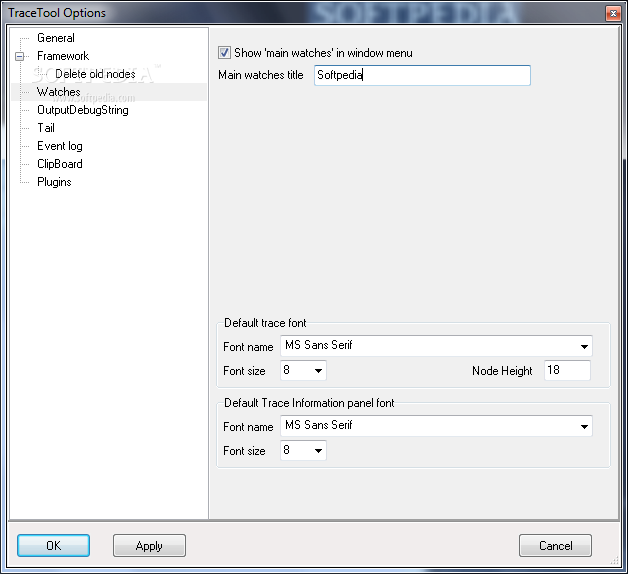
Task: Collapse the Framework tree node
Action: [x=19, y=56]
